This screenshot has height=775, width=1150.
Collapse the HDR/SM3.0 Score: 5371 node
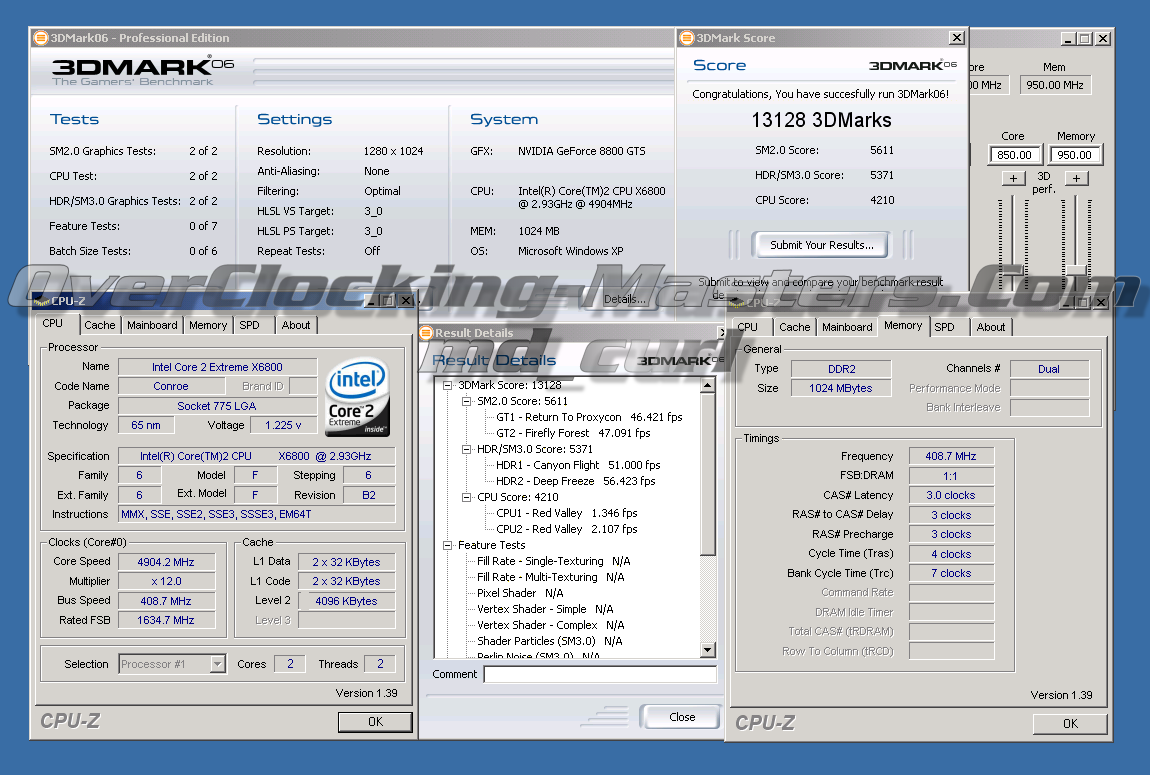pos(466,449)
